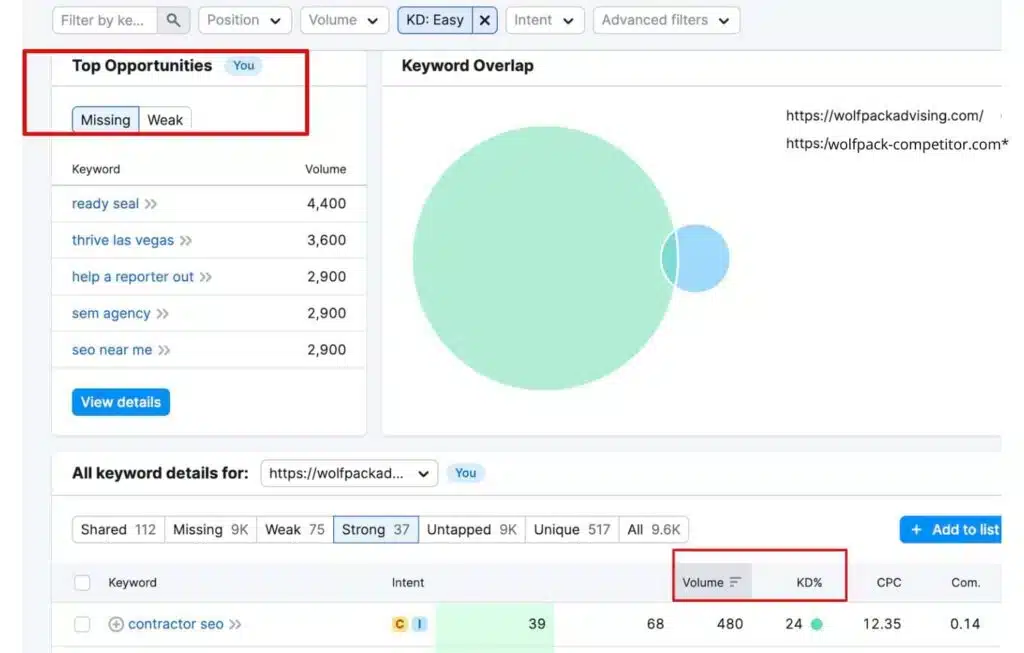This screenshot has width=1024, height=653.
Task: Check the contractor seo row checkbox
Action: coord(82,624)
